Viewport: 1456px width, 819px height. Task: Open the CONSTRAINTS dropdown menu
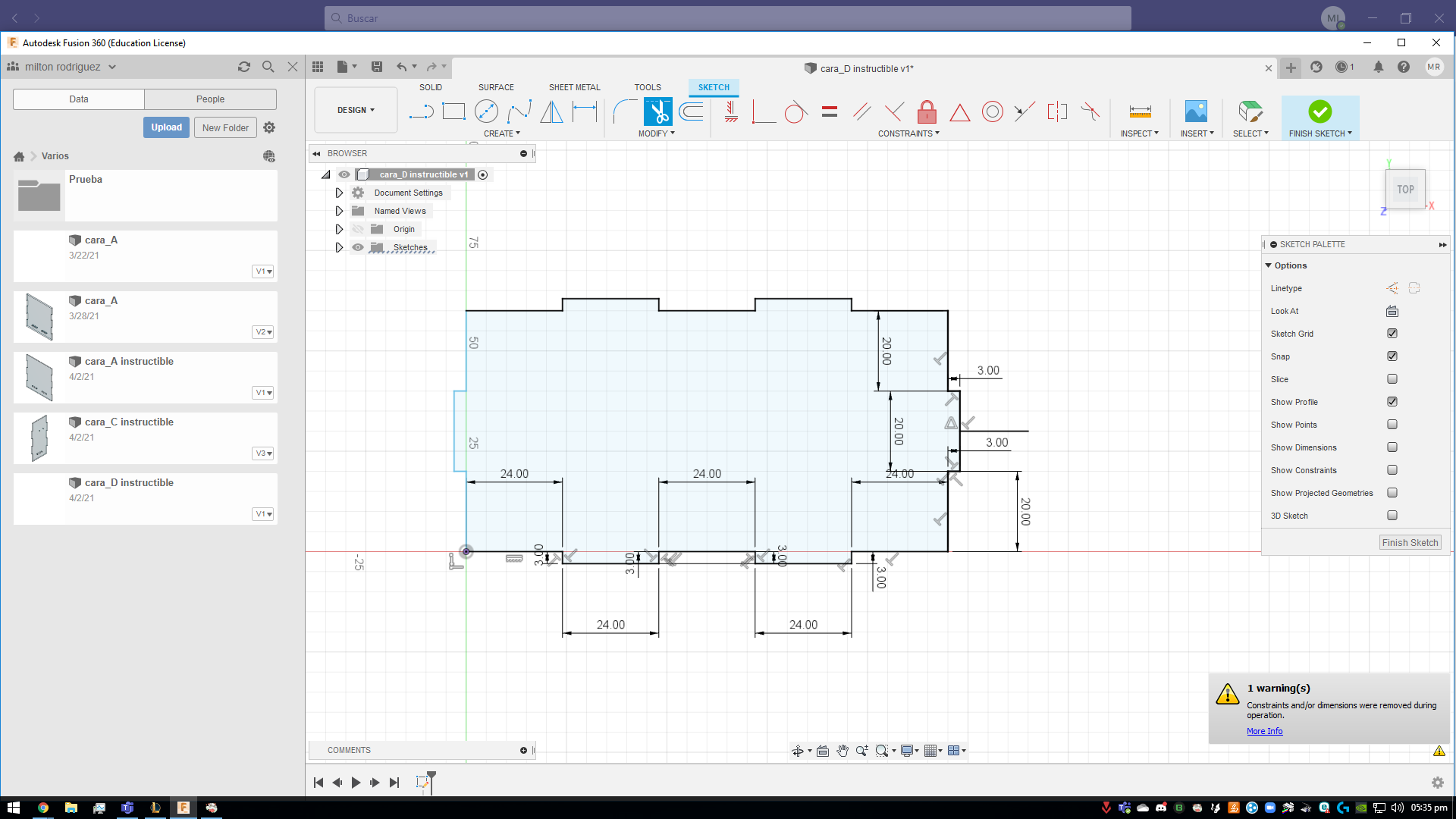click(x=908, y=133)
